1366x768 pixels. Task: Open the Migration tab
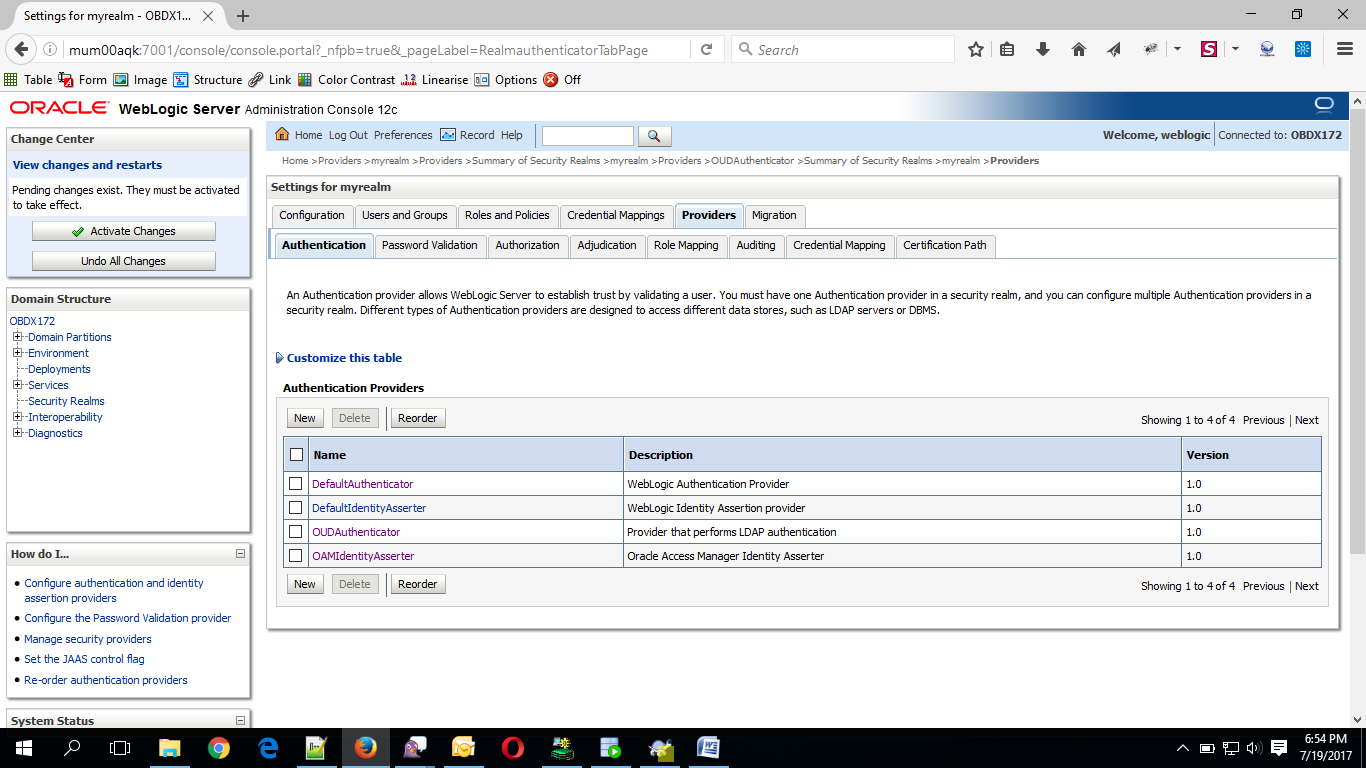click(774, 216)
